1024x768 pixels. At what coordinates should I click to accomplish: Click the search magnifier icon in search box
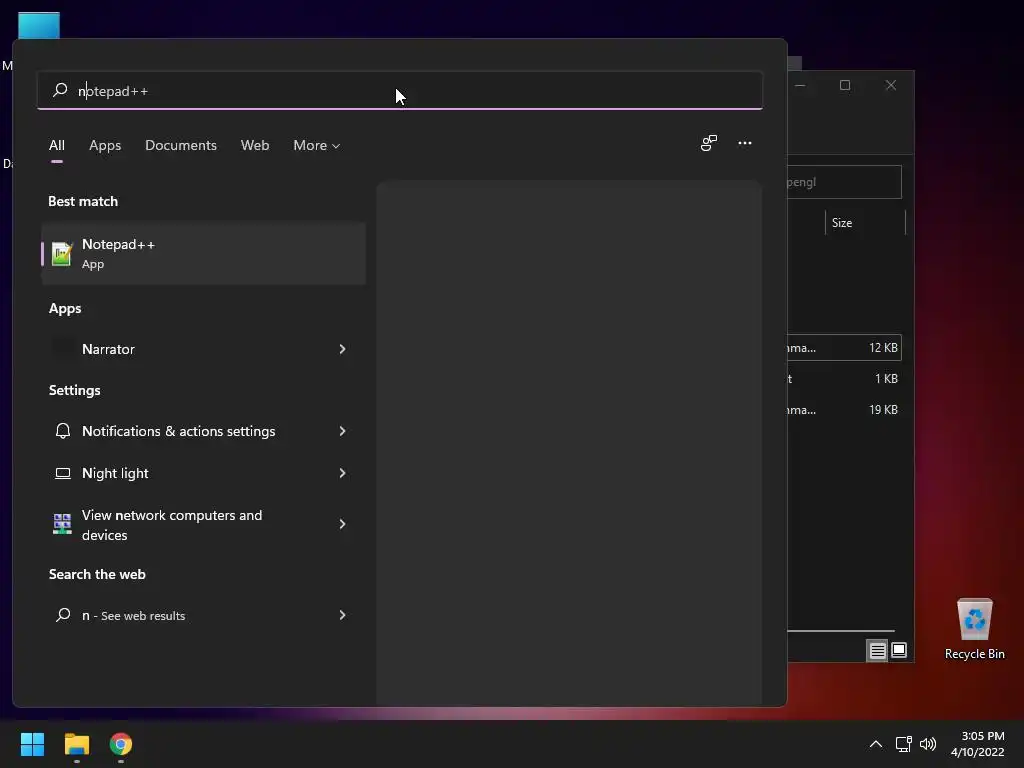(x=60, y=90)
